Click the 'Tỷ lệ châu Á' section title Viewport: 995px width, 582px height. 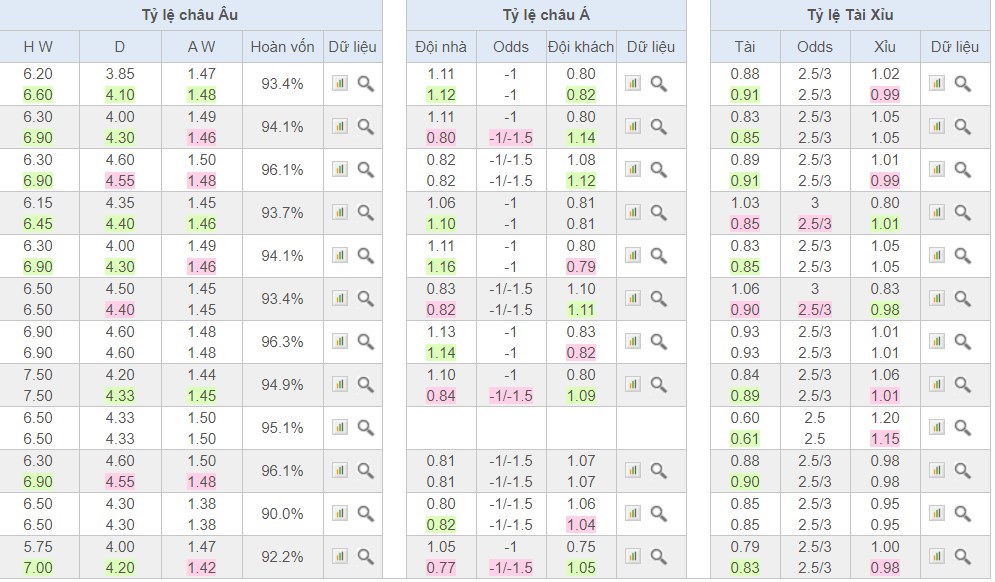546,15
